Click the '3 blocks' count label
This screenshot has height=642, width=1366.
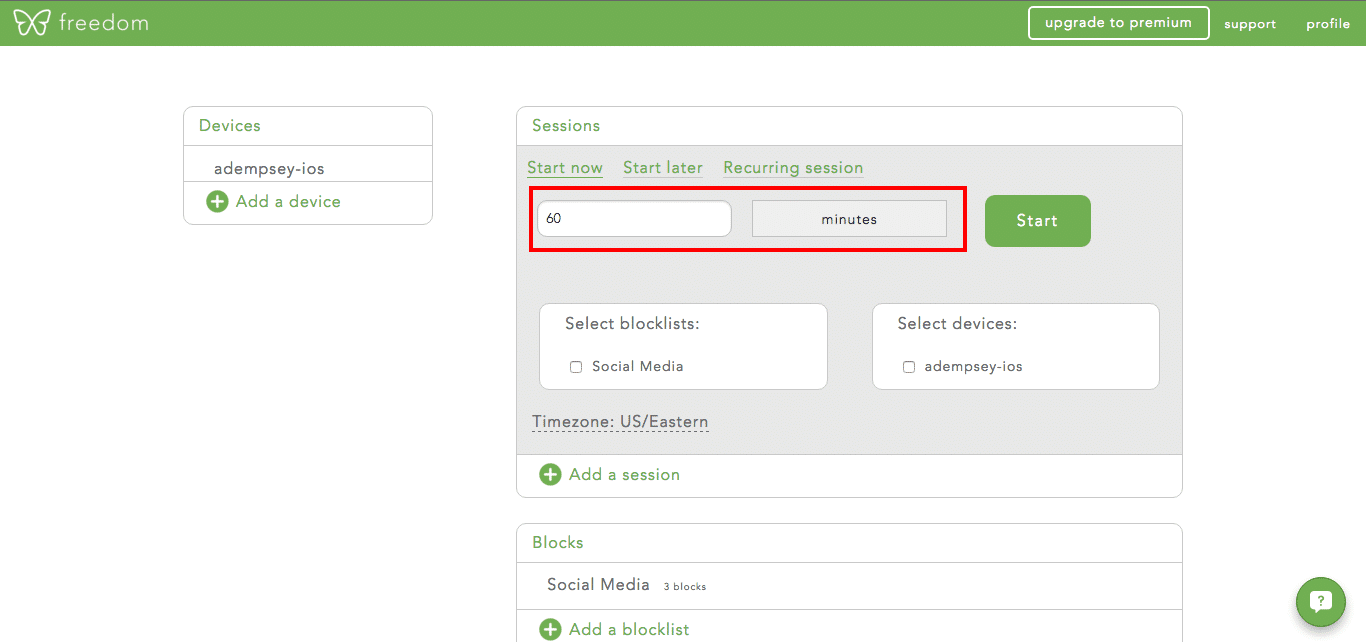pos(685,587)
